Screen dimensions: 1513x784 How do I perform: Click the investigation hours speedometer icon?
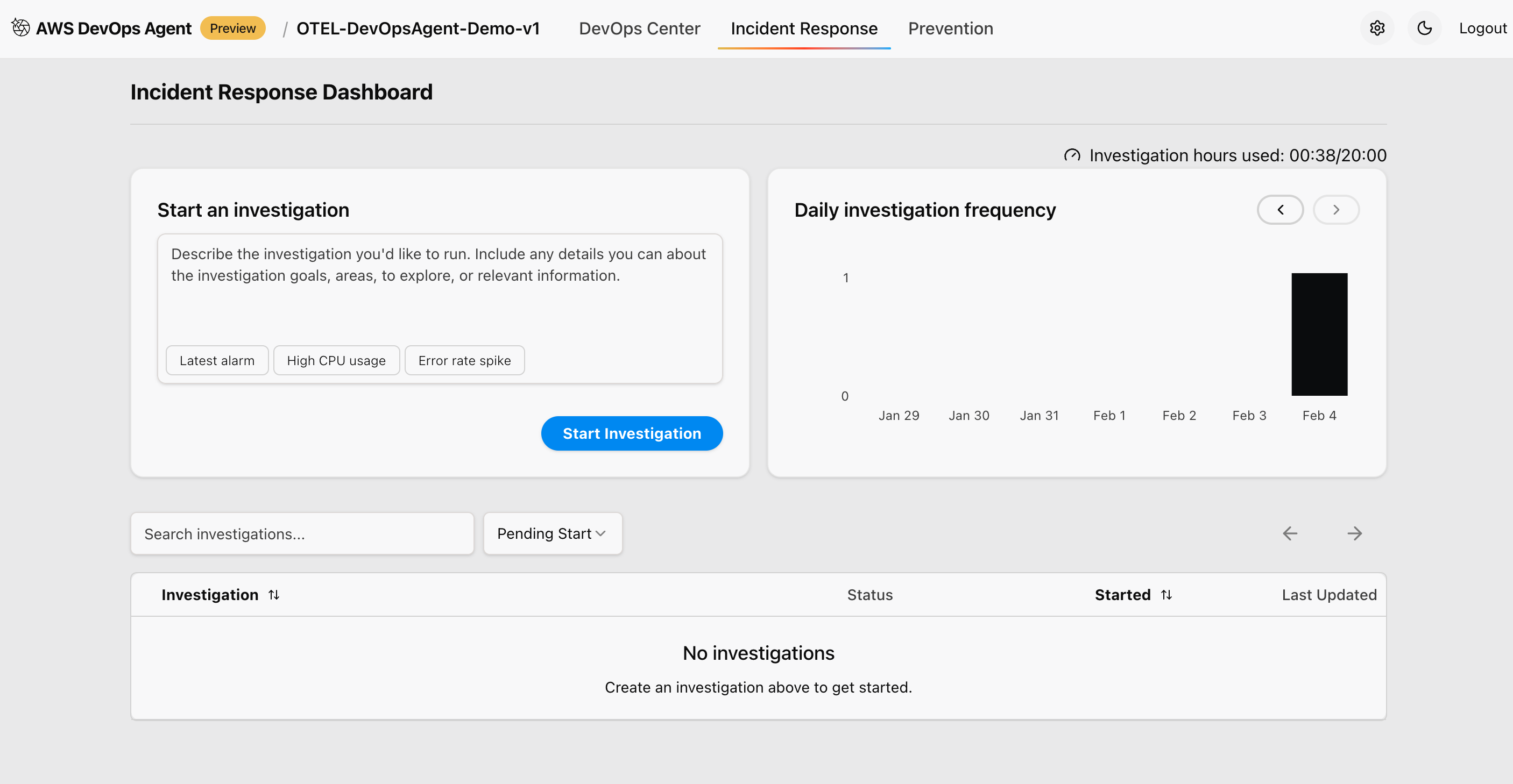pyautogui.click(x=1072, y=155)
